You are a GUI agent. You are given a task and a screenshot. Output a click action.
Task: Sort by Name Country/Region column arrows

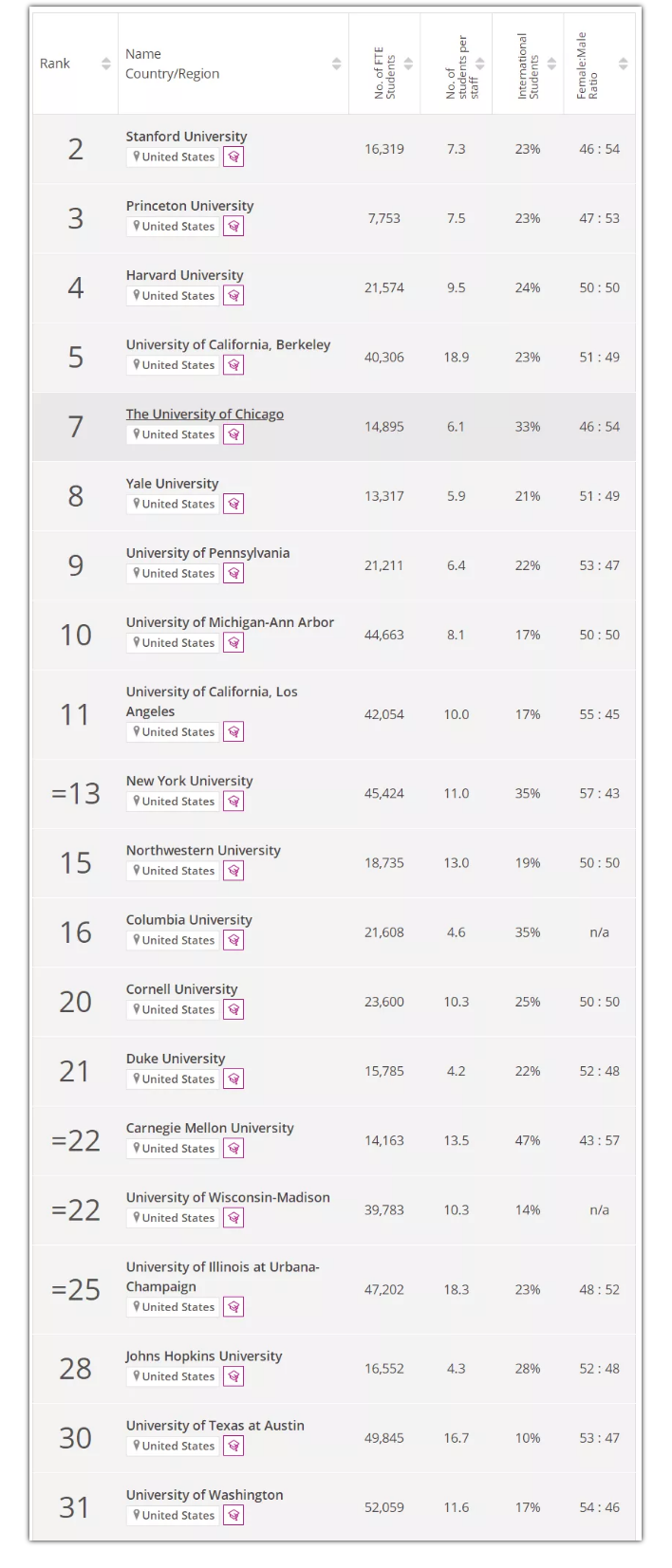coord(336,64)
